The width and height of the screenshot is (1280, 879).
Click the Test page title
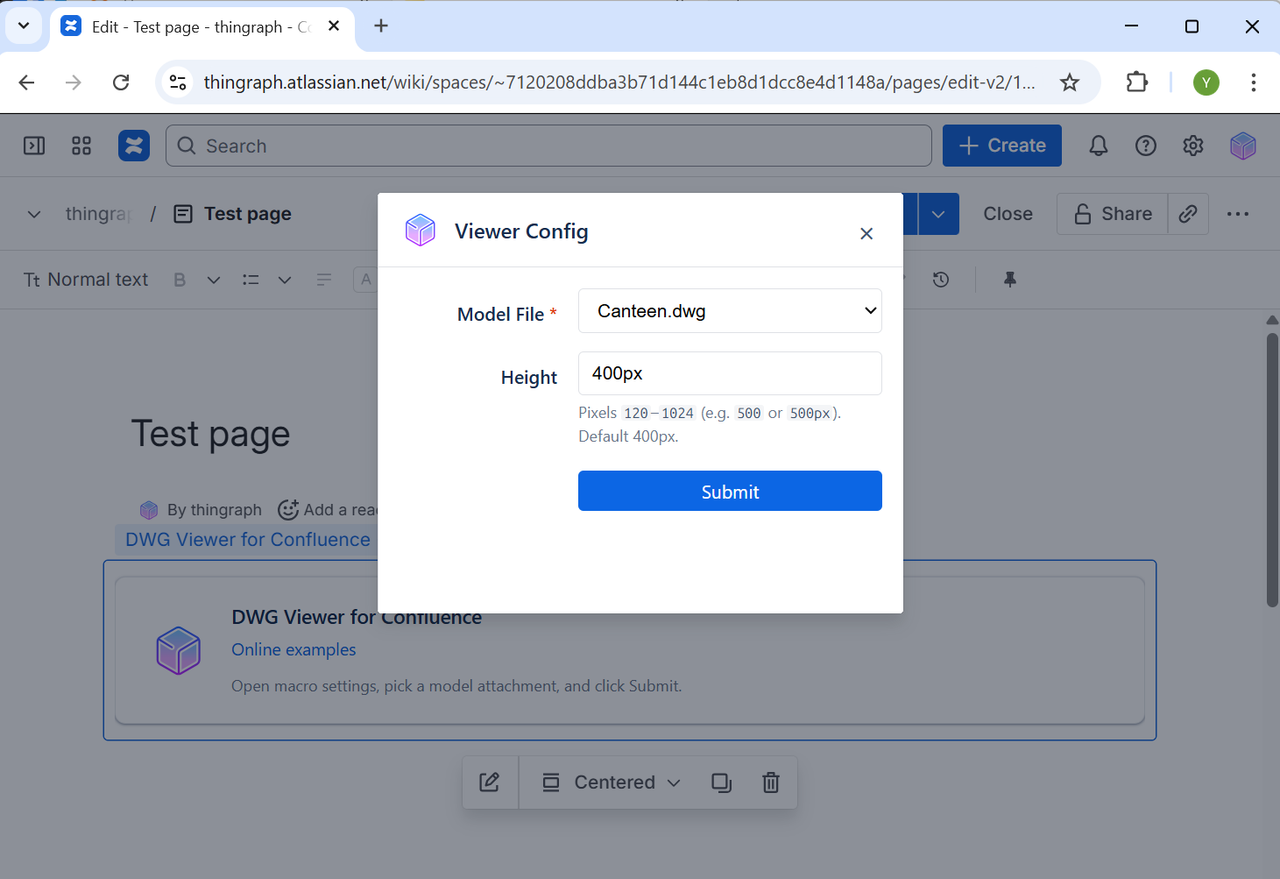(x=211, y=434)
